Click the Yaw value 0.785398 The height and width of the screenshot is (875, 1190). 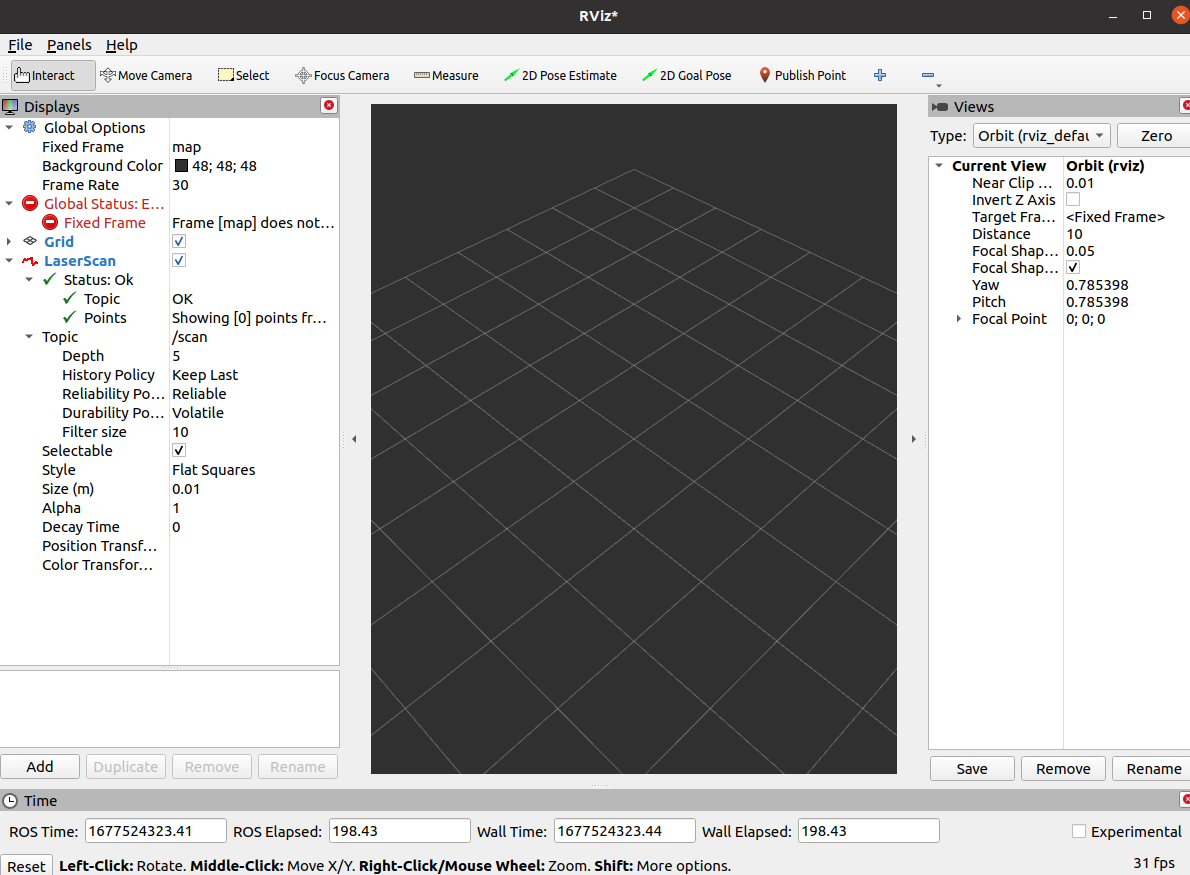(x=1097, y=285)
